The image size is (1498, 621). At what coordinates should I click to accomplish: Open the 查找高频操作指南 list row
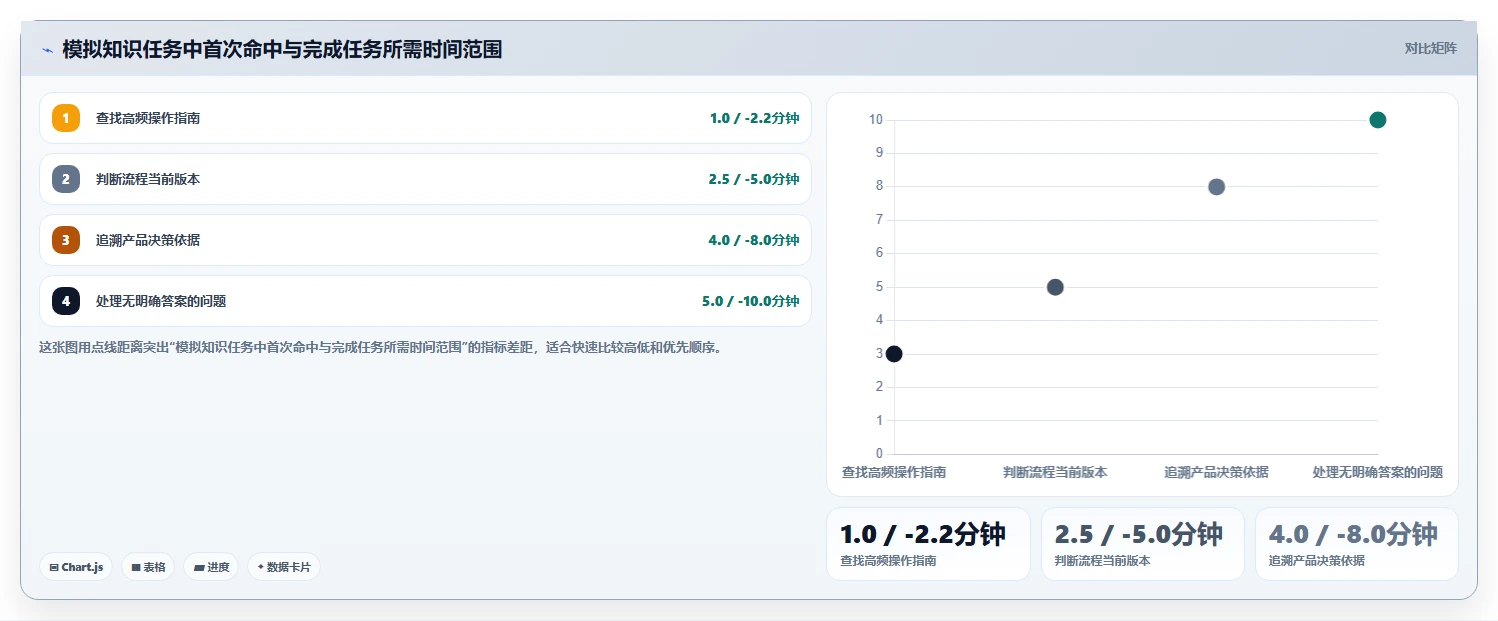(x=425, y=118)
